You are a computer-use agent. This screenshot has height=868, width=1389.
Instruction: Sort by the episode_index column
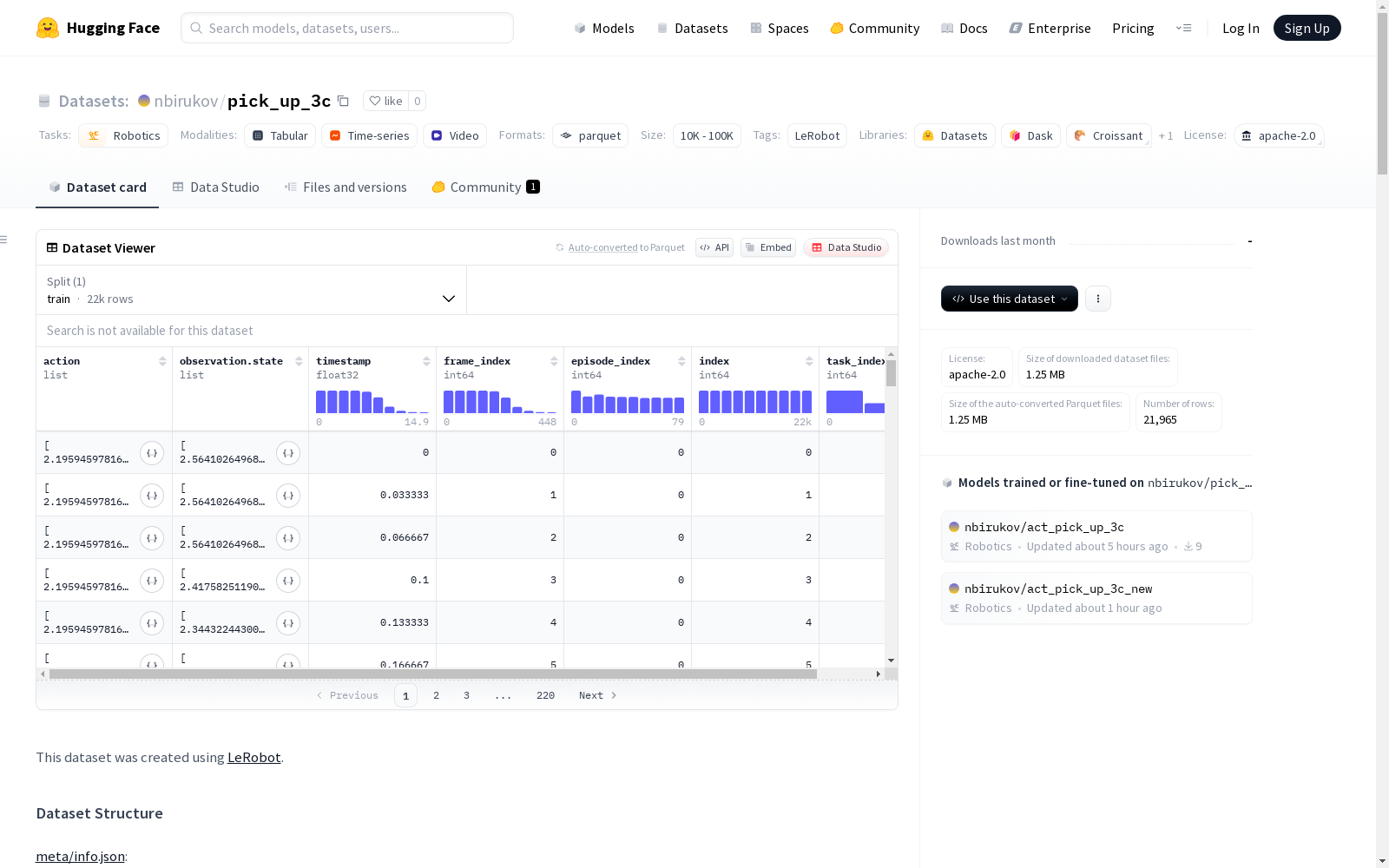point(681,361)
